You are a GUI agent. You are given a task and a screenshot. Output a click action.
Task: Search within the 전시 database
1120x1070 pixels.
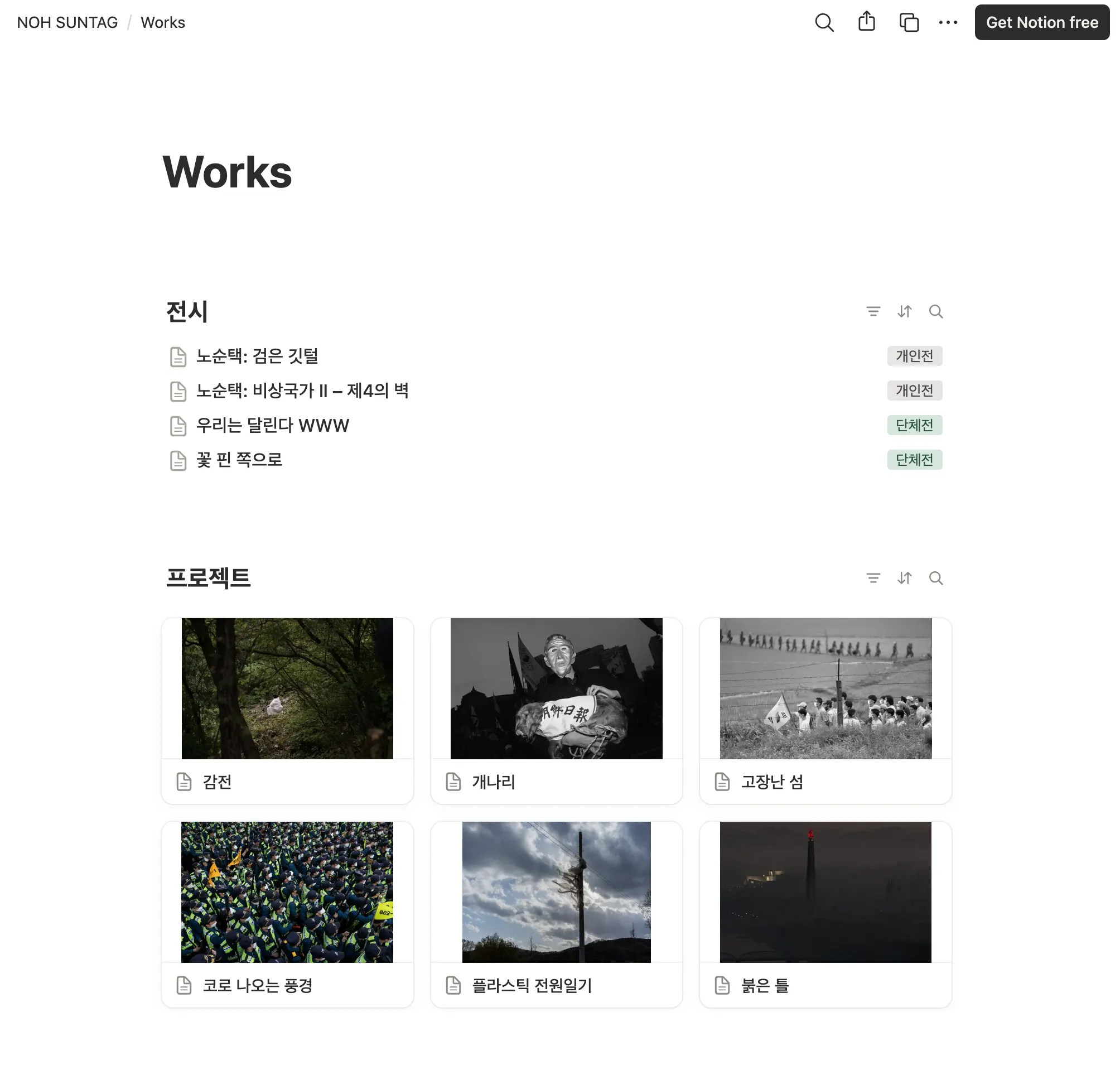935,311
